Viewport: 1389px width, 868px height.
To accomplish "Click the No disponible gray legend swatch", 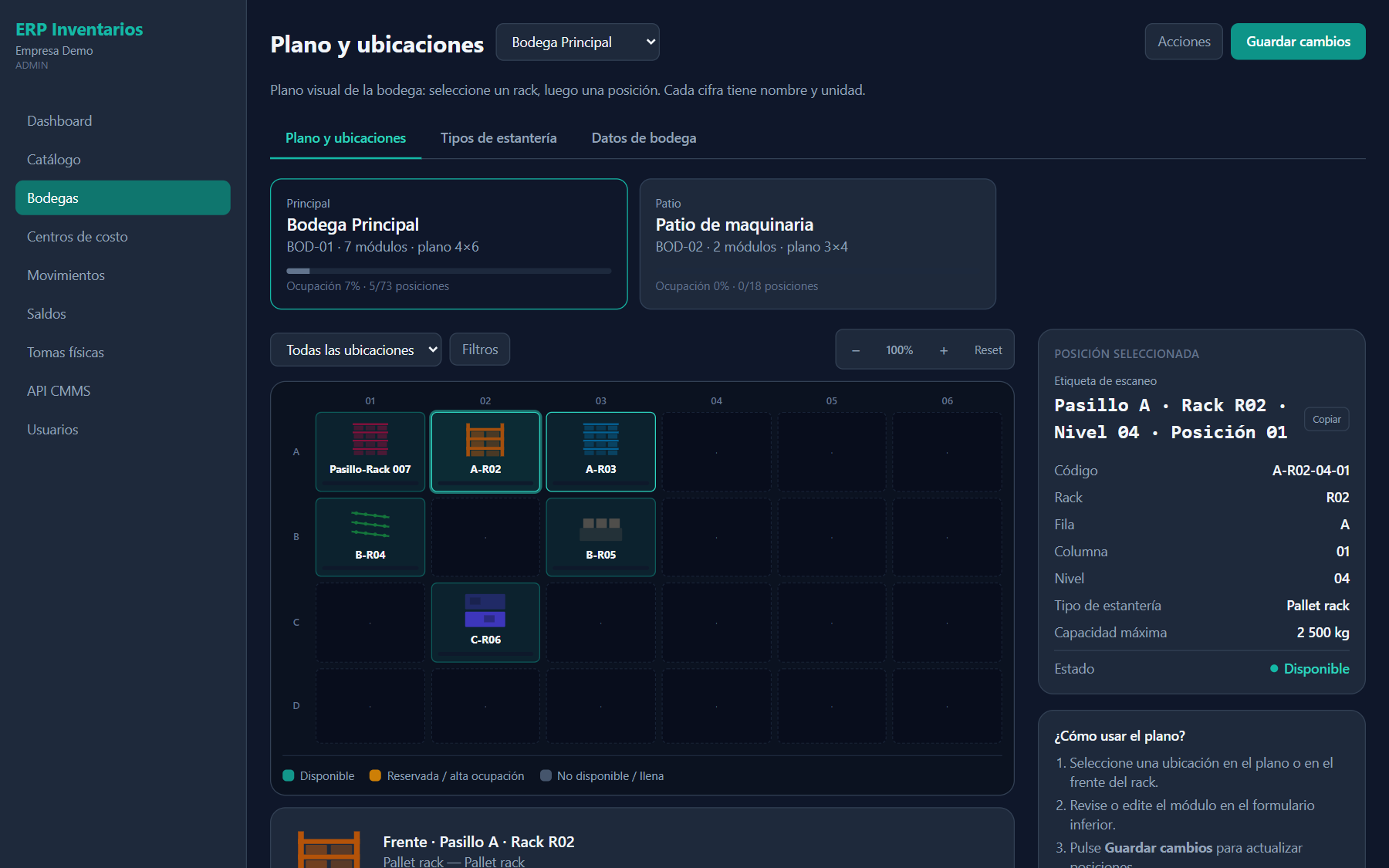I will coord(546,775).
